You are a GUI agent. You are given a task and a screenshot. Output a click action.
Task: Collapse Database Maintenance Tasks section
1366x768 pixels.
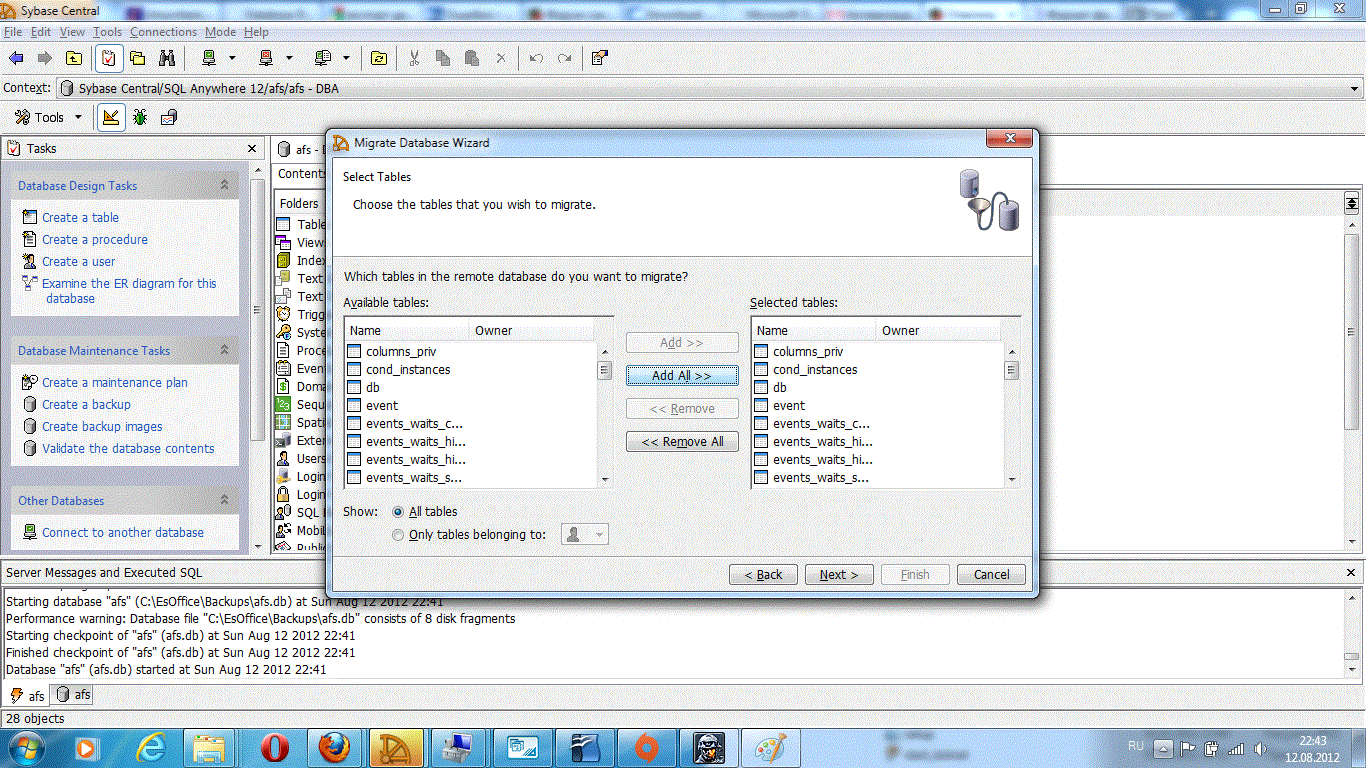224,350
